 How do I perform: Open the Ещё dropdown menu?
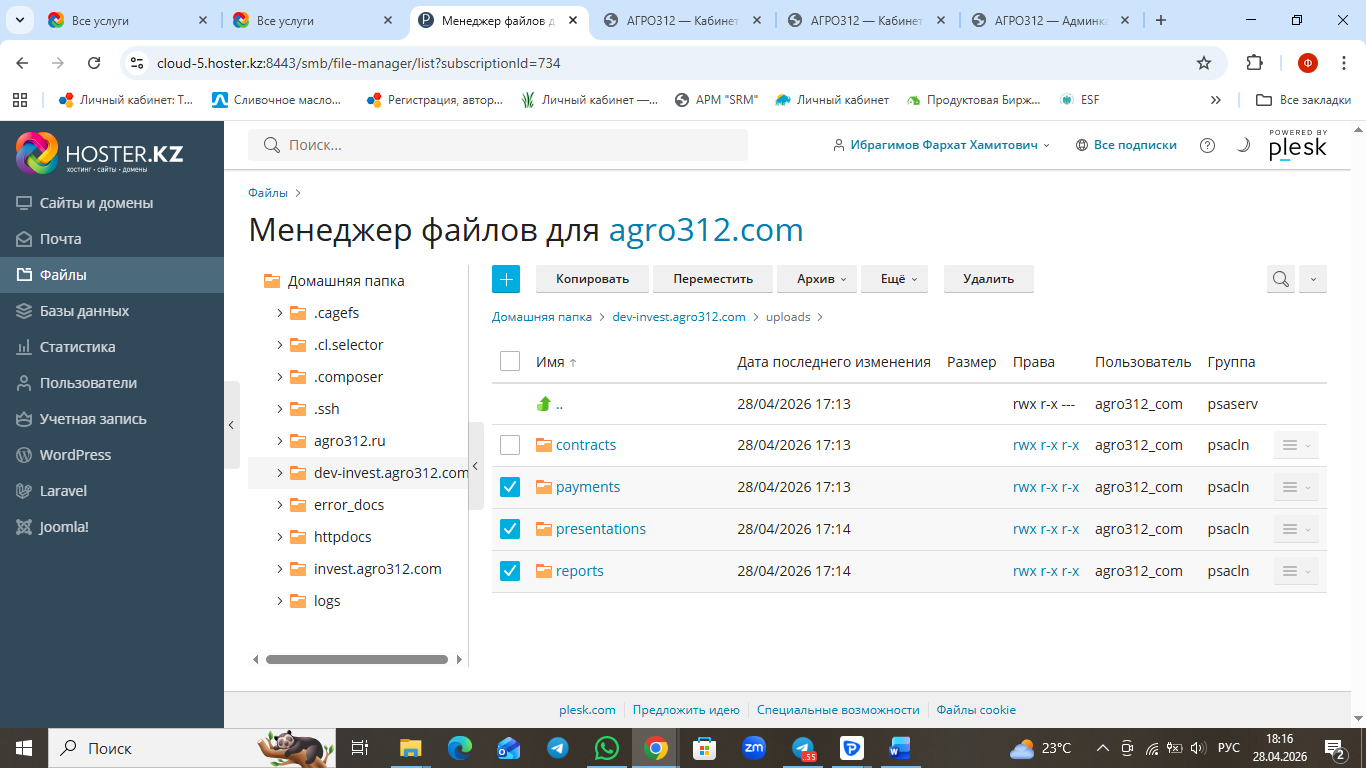(896, 279)
